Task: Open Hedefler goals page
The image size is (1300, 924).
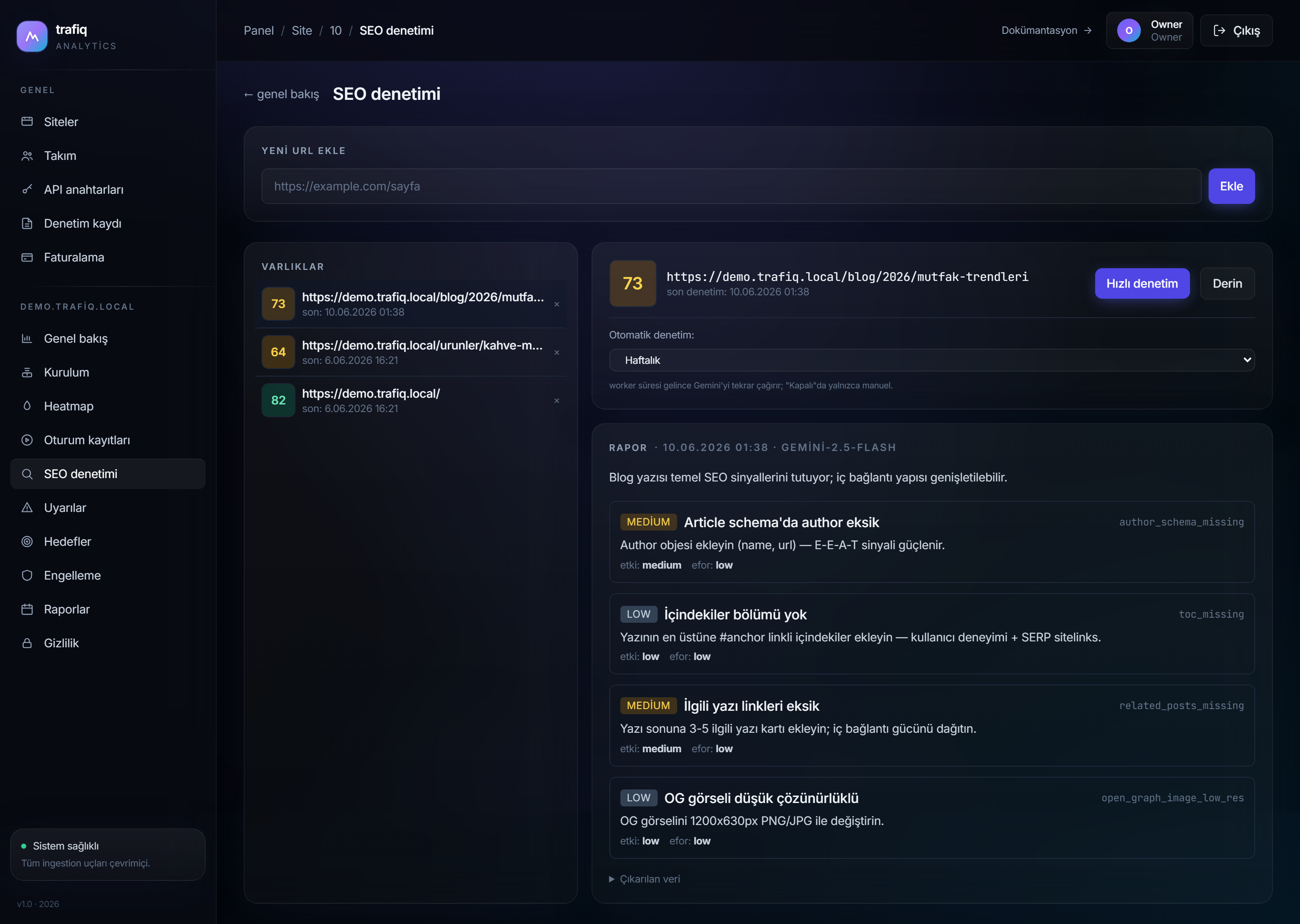Action: click(107, 542)
